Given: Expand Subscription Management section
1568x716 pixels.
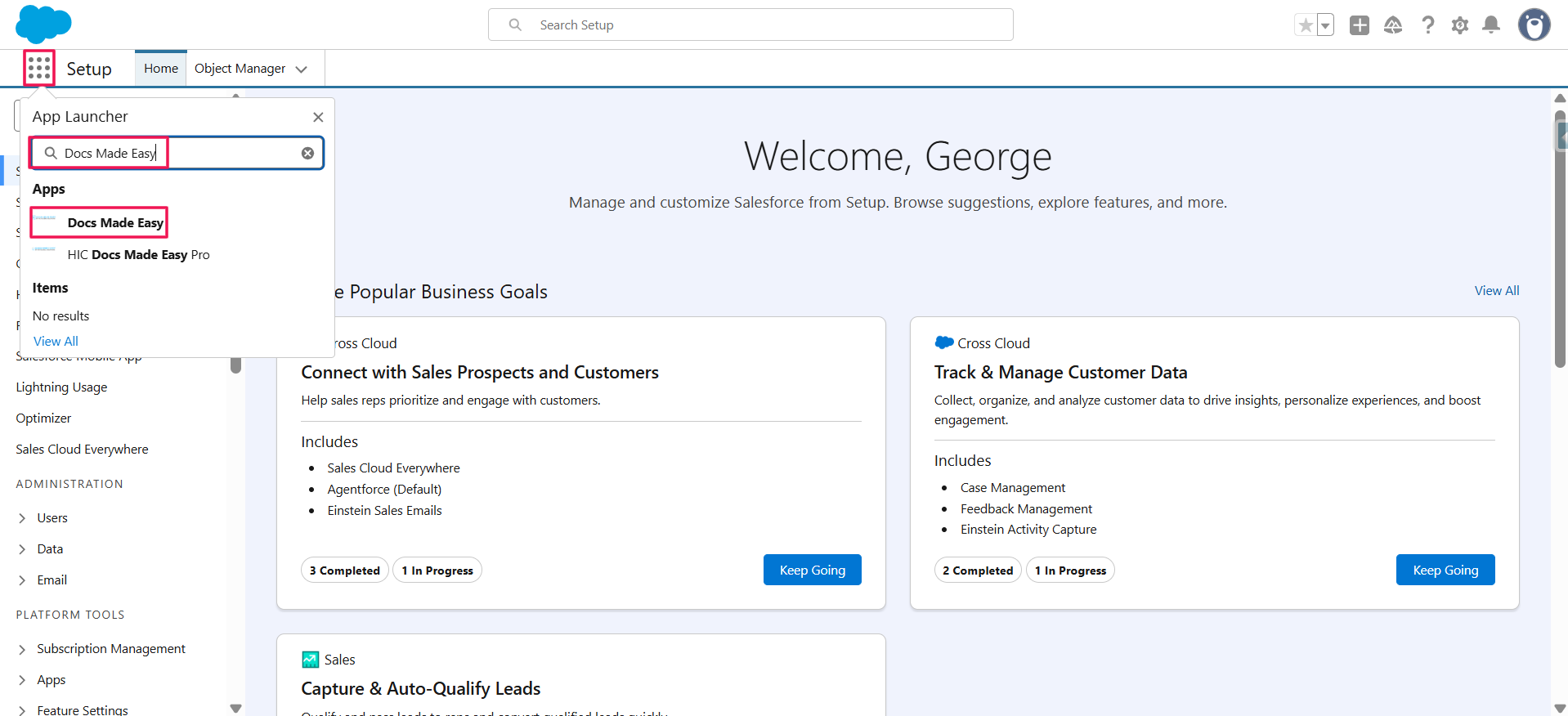Looking at the screenshot, I should click(22, 649).
